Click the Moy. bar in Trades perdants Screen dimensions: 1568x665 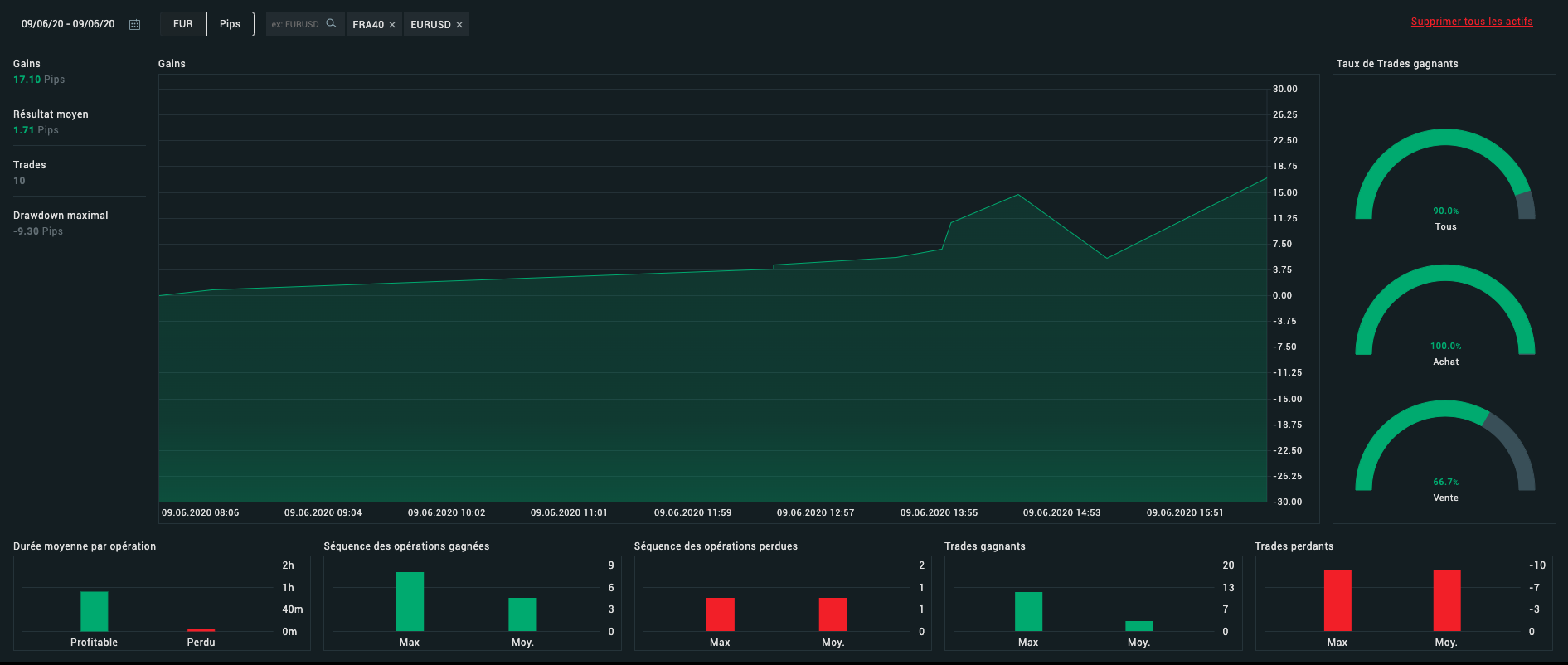(1446, 600)
